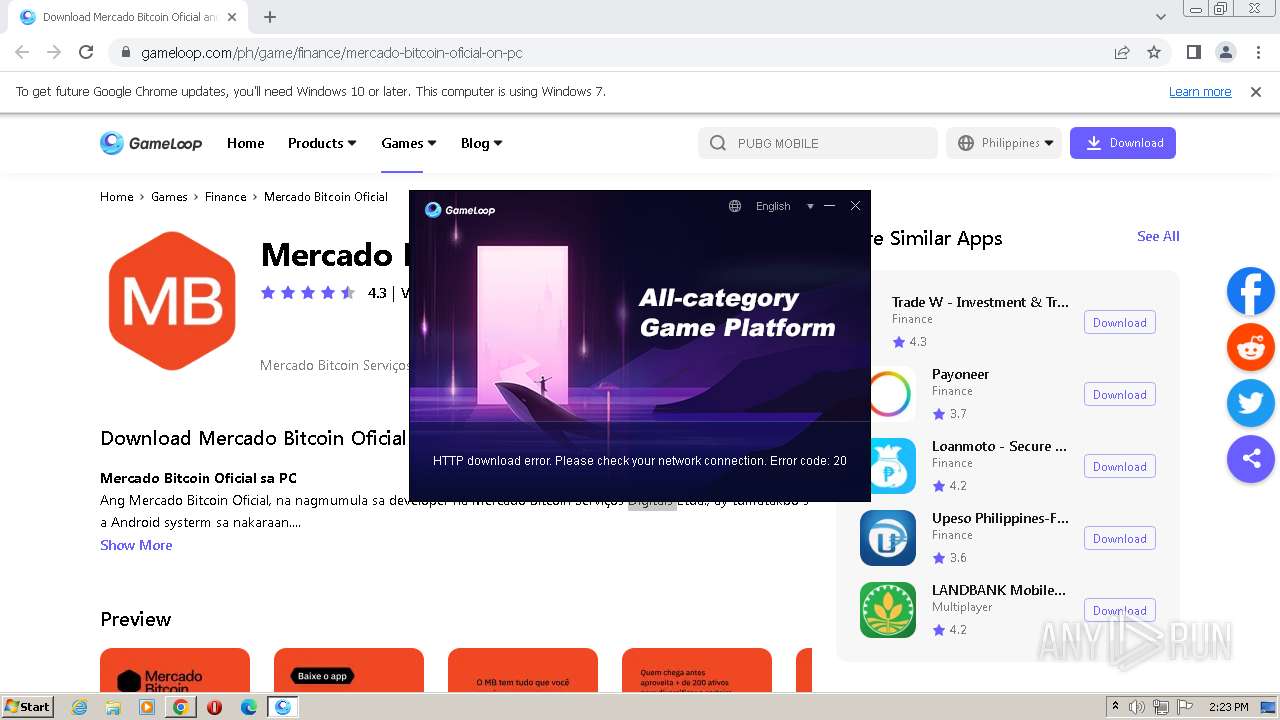Screen dimensions: 1280x720
Task: Open the 'O MB tem tudo' preview thumbnail
Action: click(x=523, y=670)
